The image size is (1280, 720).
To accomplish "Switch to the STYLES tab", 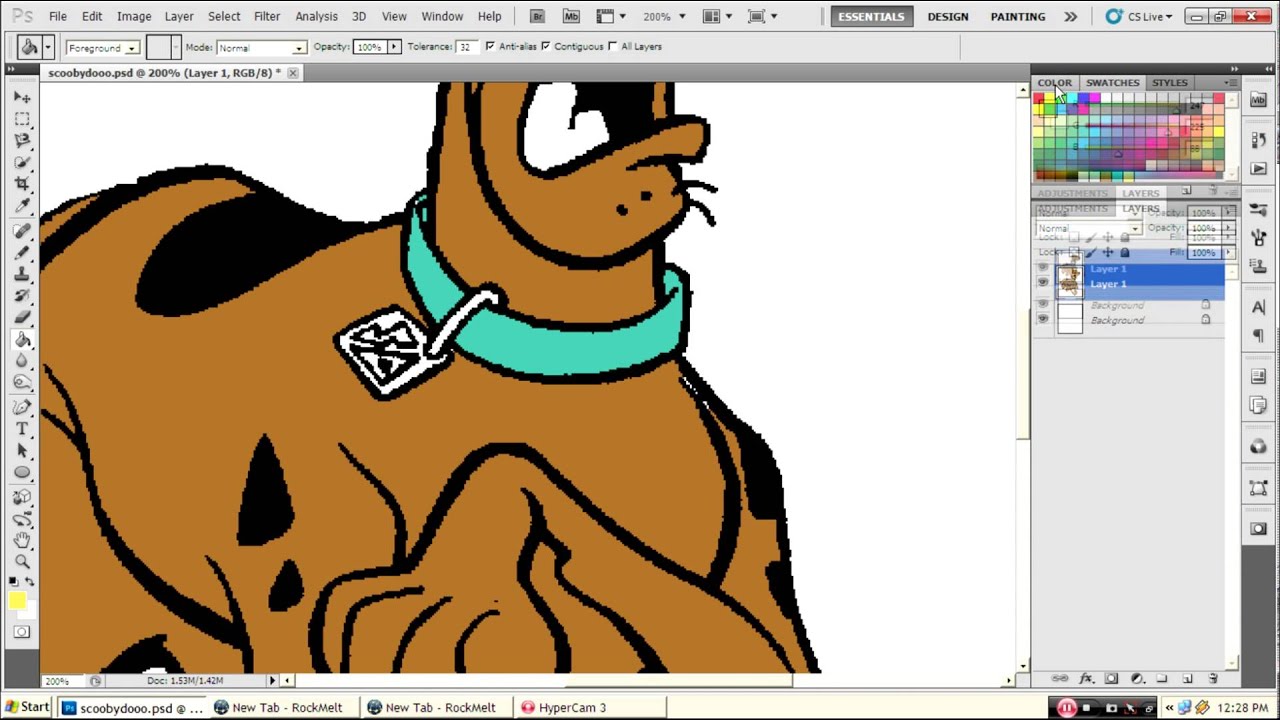I will tap(1169, 83).
